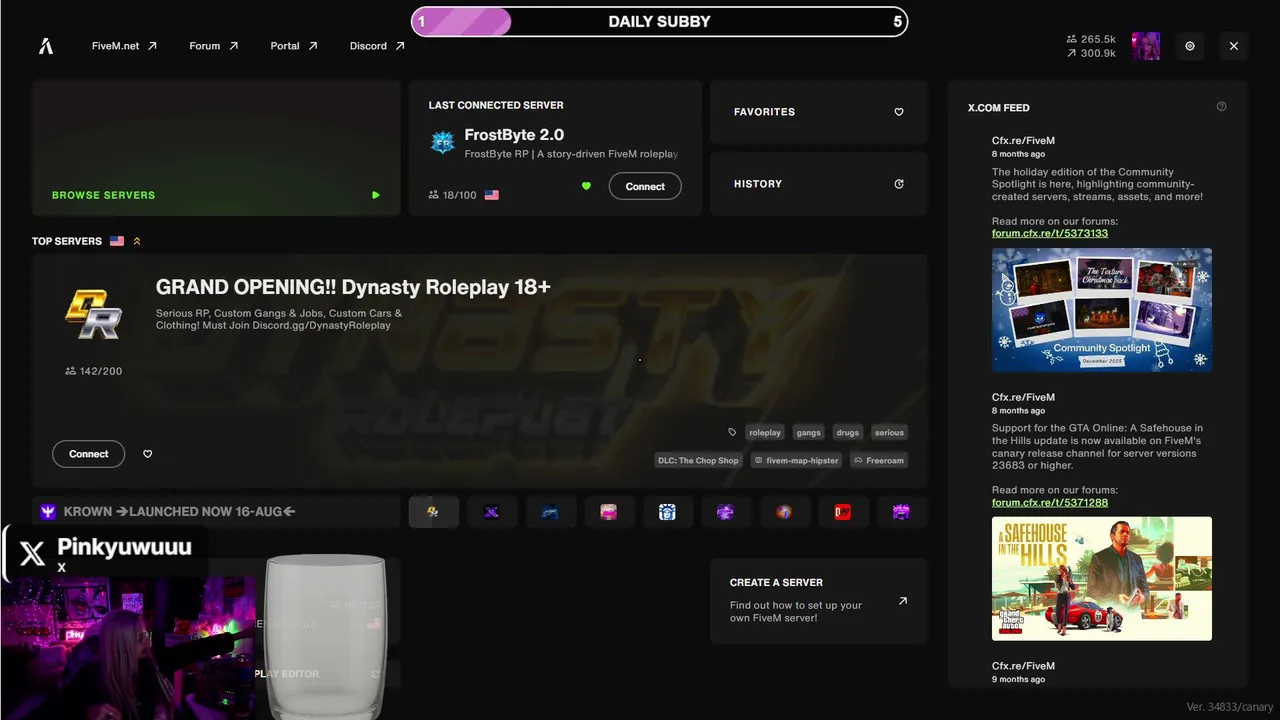Click the Create a Server arrow icon
Screen dimensions: 1280x720
click(x=903, y=601)
